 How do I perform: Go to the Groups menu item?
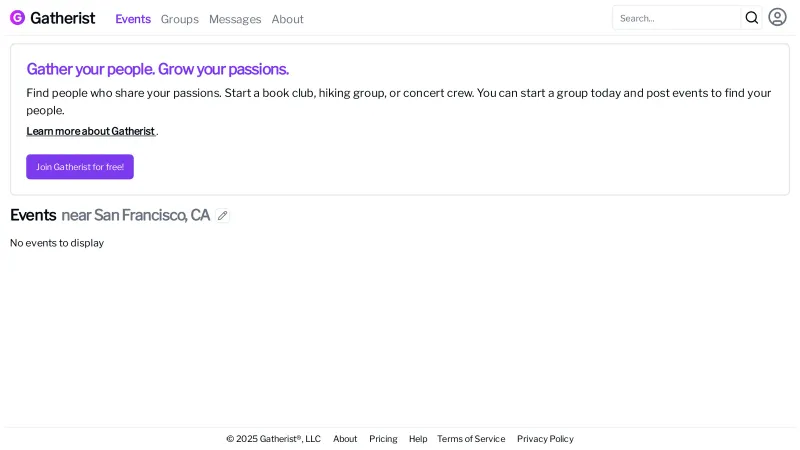pyautogui.click(x=180, y=19)
